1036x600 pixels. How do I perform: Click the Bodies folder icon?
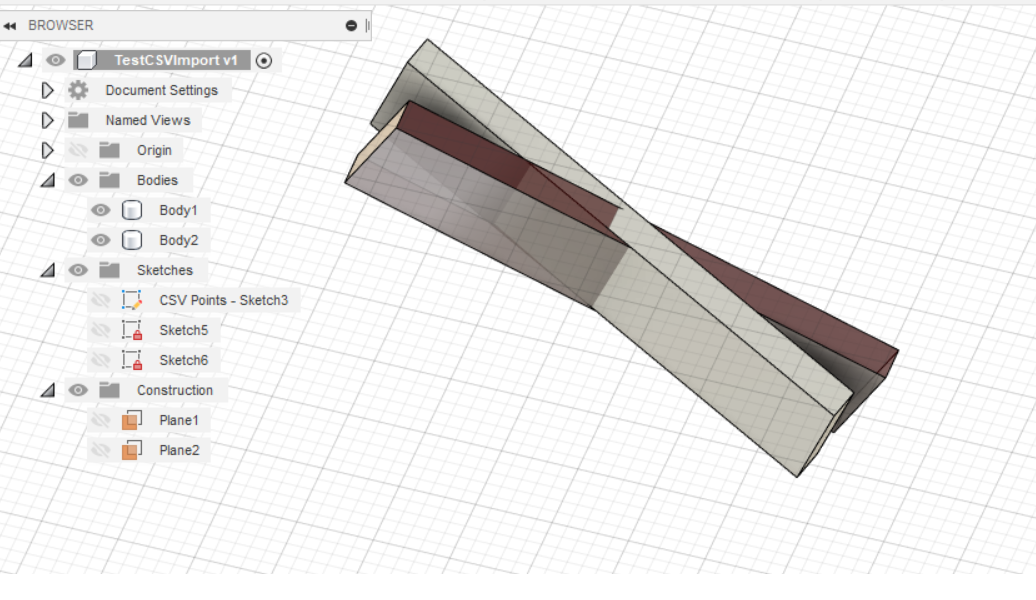tap(109, 180)
